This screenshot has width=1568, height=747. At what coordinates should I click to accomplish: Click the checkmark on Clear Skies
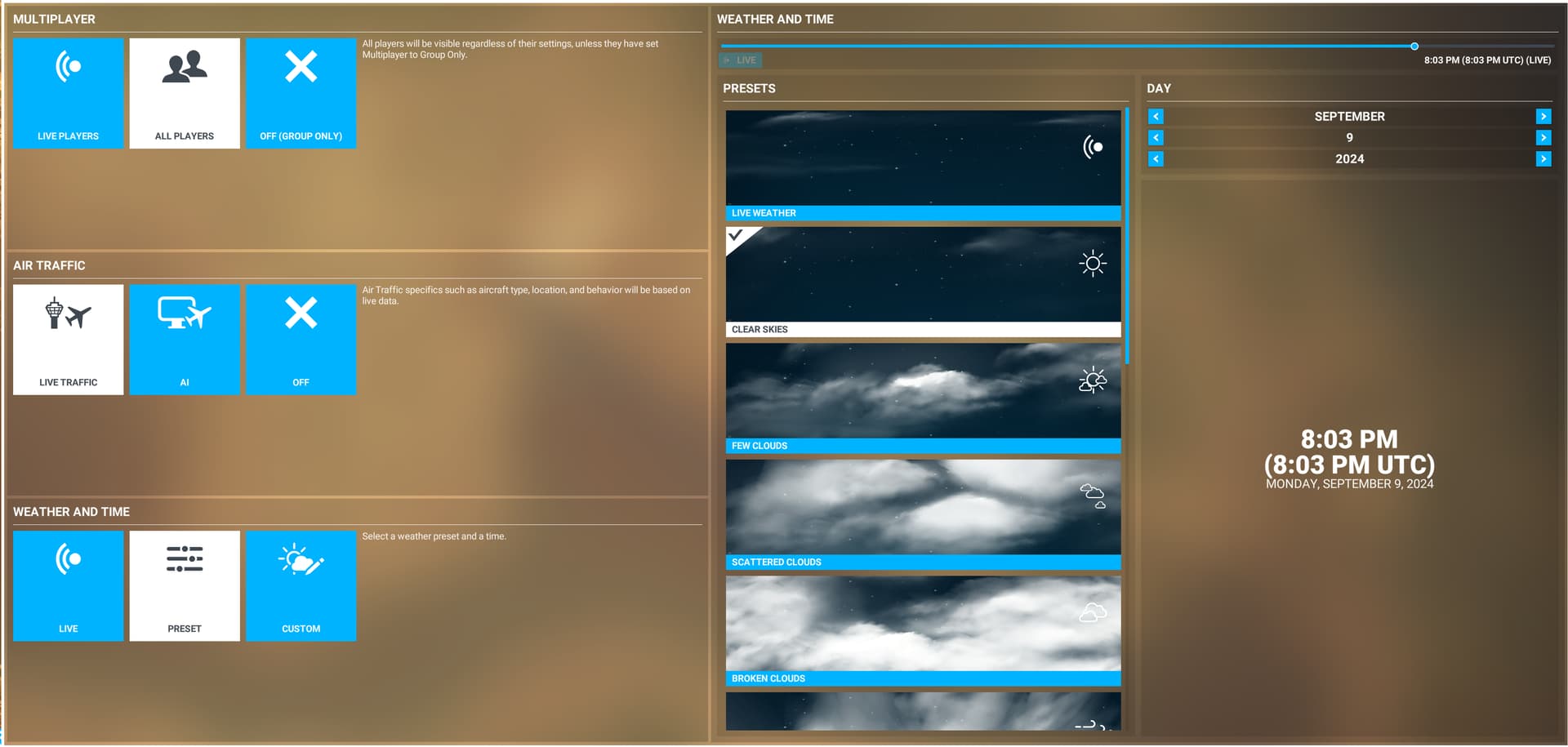coord(737,235)
